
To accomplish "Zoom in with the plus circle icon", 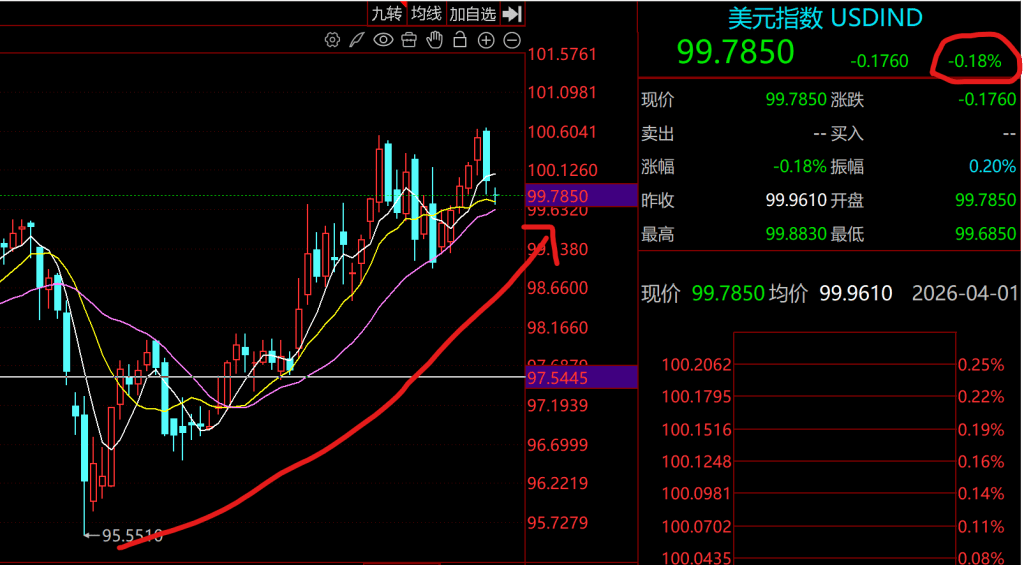I will pos(486,40).
